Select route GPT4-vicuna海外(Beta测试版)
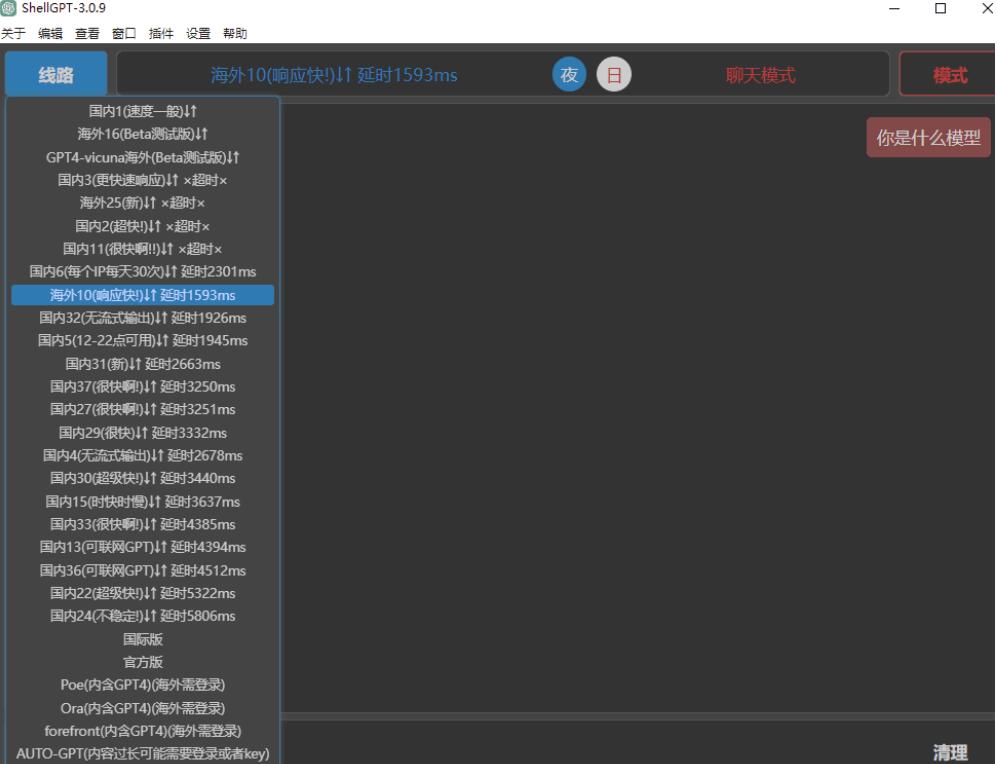The height and width of the screenshot is (764, 997). tap(142, 157)
